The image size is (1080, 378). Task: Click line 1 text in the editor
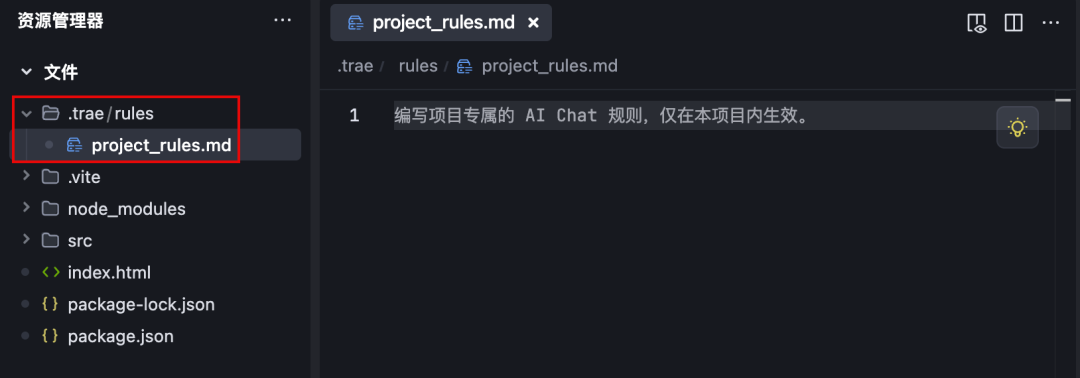(x=601, y=115)
